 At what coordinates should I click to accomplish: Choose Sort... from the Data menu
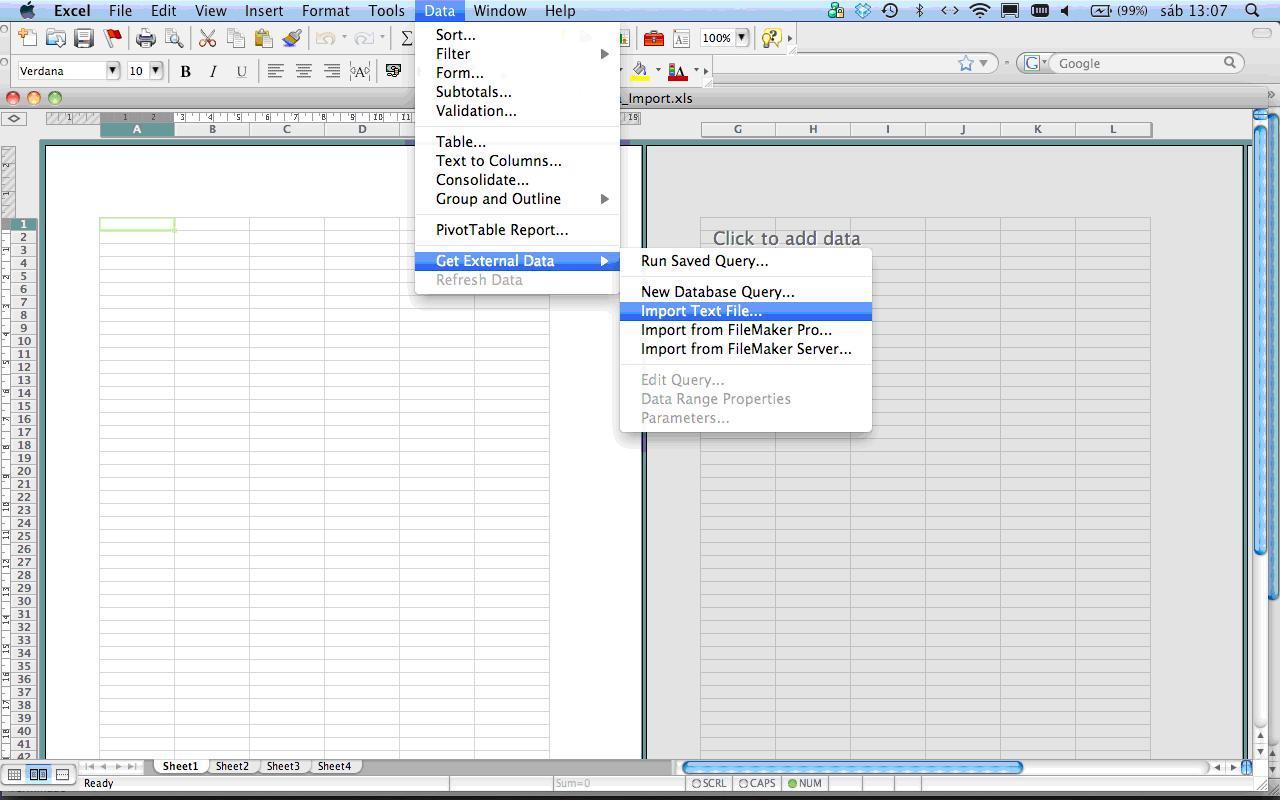click(517, 35)
